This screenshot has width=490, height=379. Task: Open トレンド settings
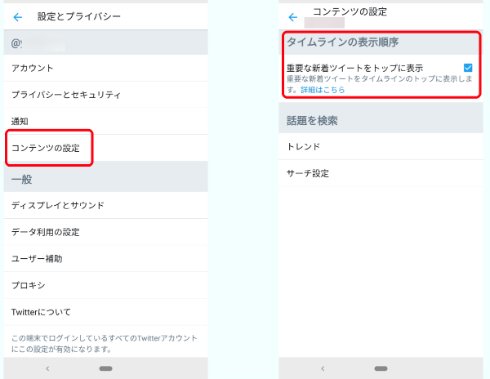pos(381,146)
